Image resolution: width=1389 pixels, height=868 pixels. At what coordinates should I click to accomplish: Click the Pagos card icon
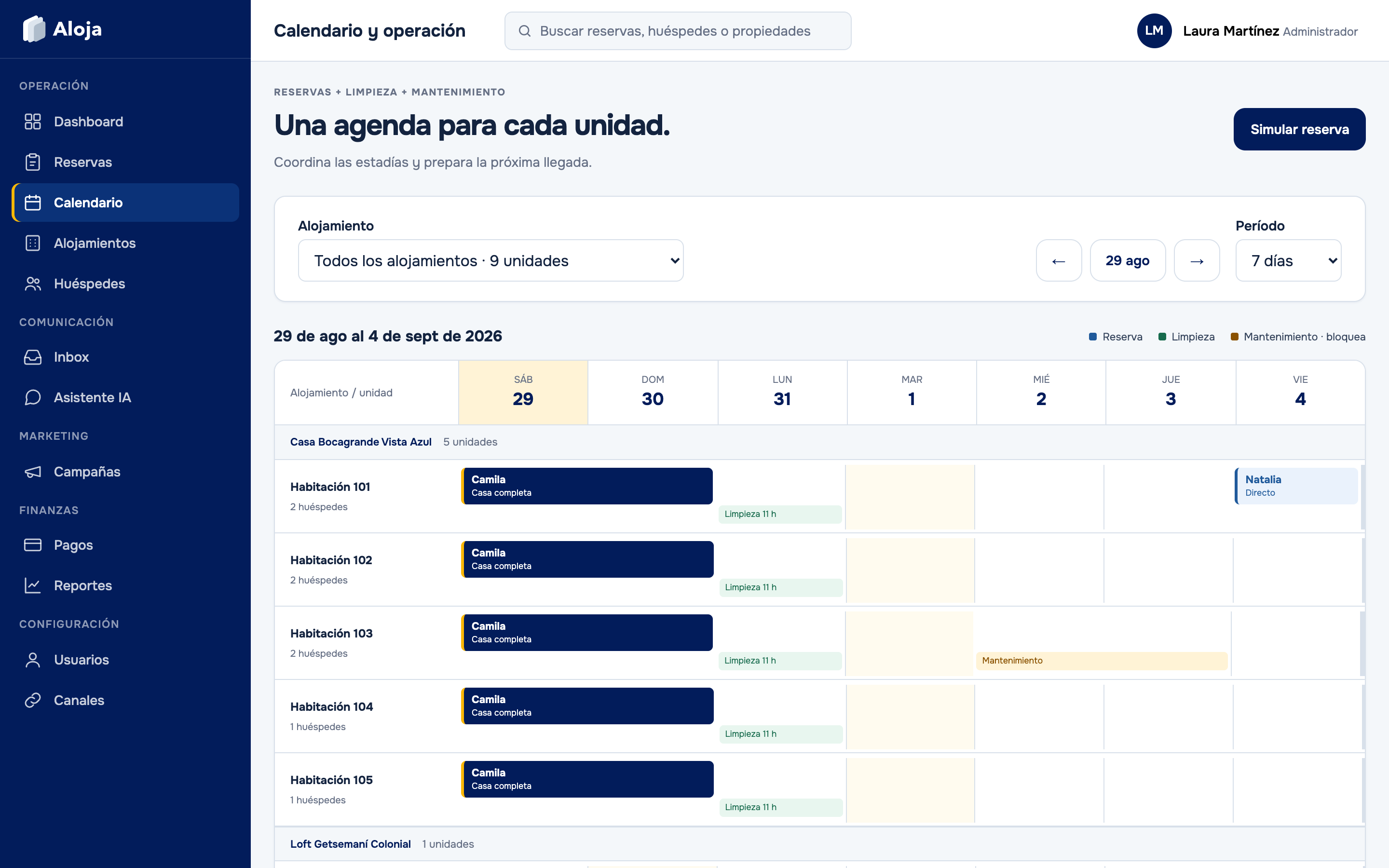tap(33, 545)
